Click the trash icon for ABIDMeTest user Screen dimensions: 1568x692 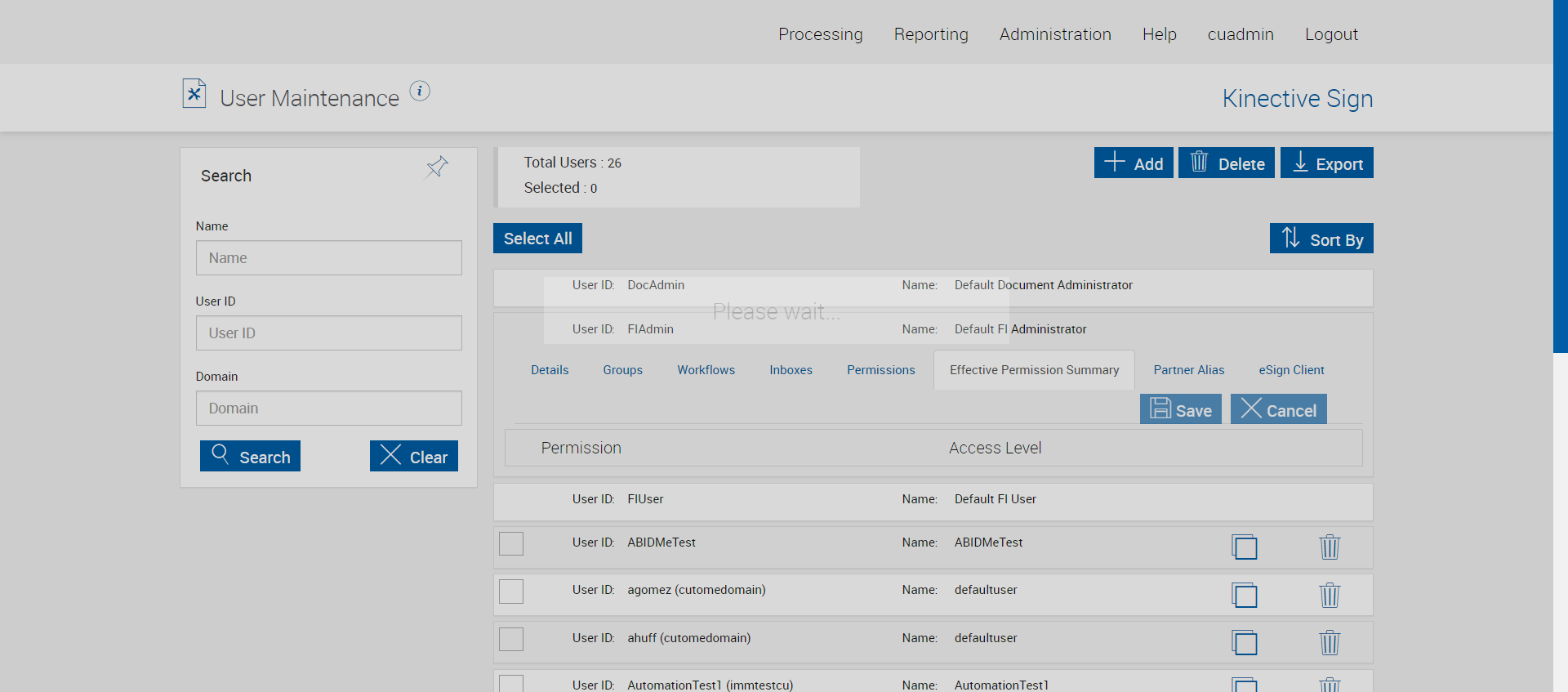1330,547
